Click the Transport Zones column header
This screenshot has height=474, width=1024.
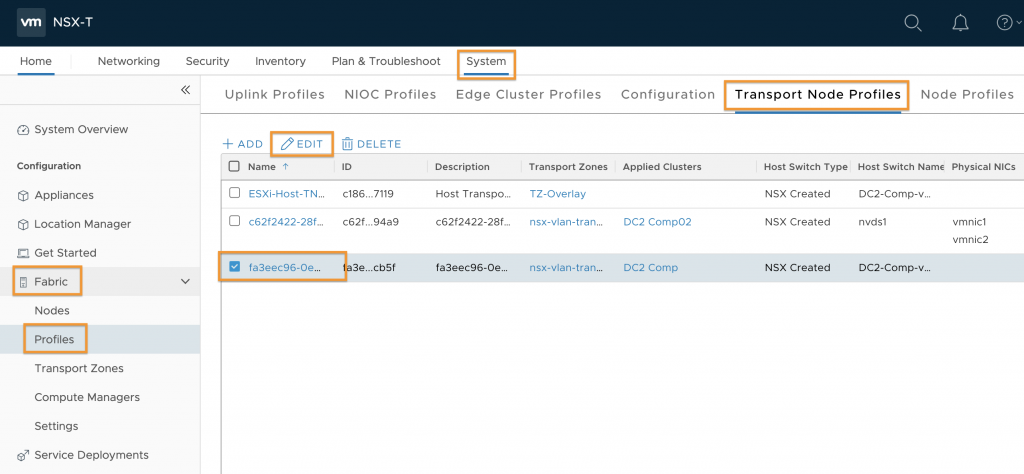point(568,166)
